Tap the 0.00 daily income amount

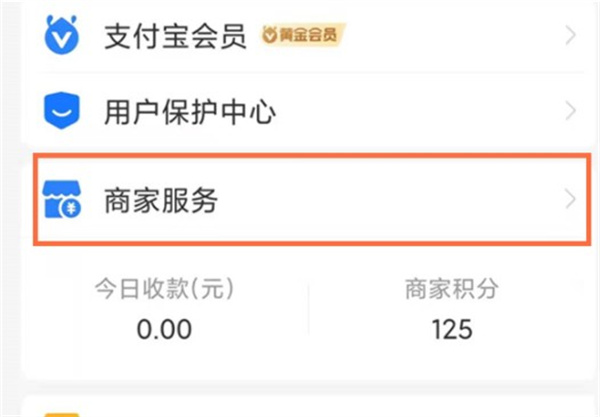click(163, 329)
